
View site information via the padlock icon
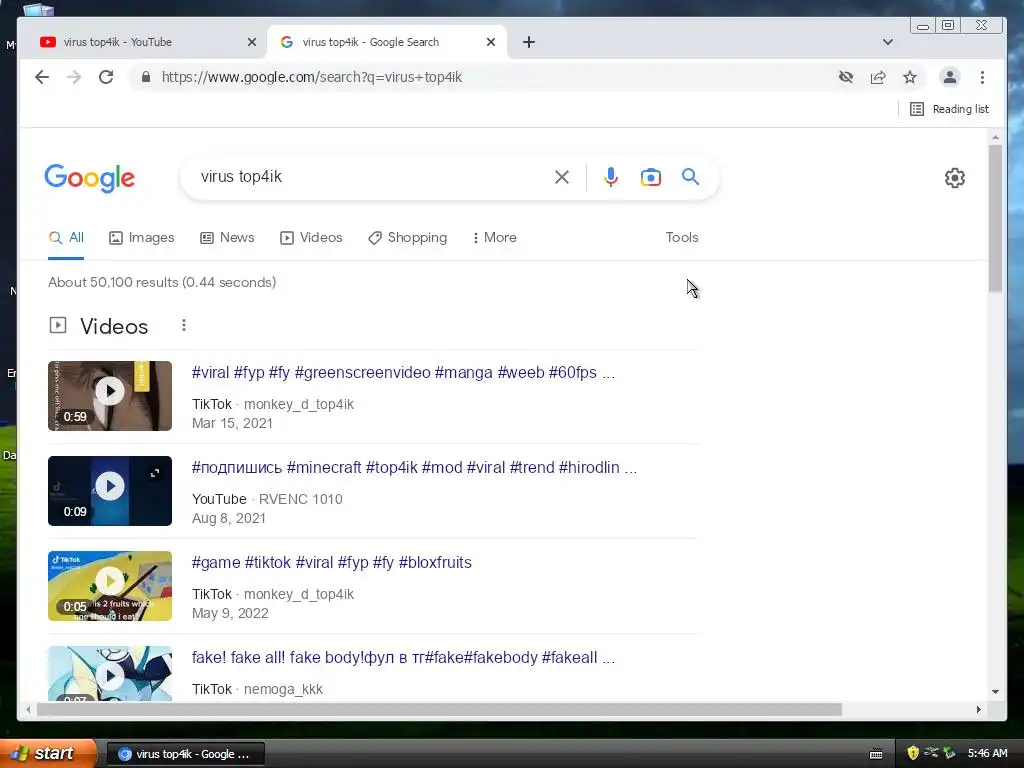(146, 77)
